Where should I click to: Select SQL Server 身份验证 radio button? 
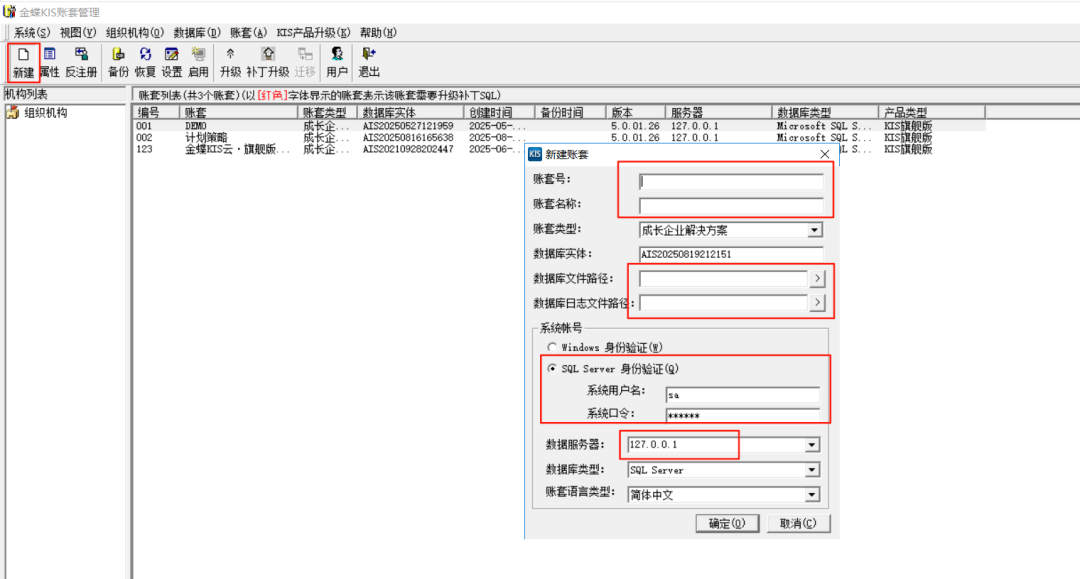coord(552,368)
